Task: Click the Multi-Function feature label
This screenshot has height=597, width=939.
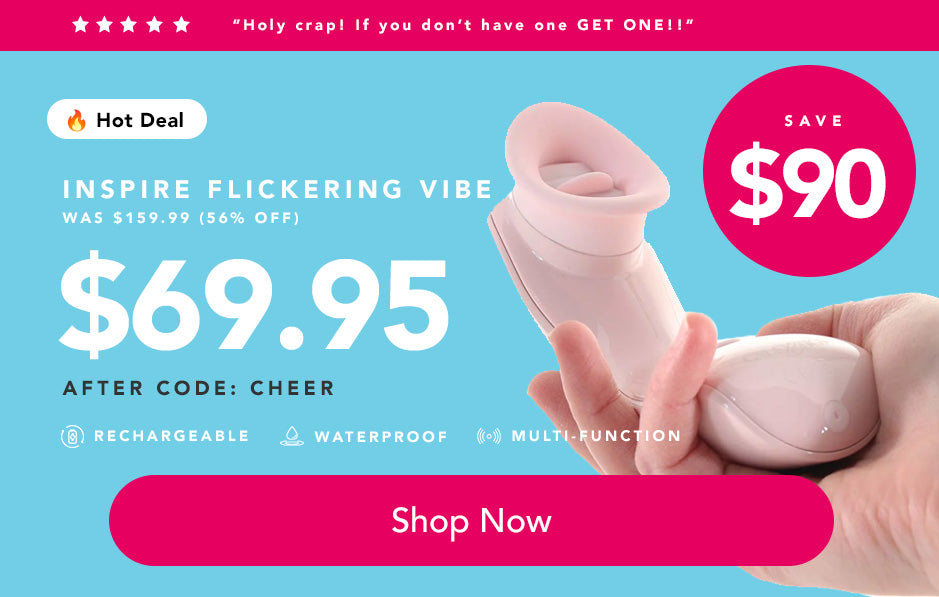Action: [x=596, y=436]
